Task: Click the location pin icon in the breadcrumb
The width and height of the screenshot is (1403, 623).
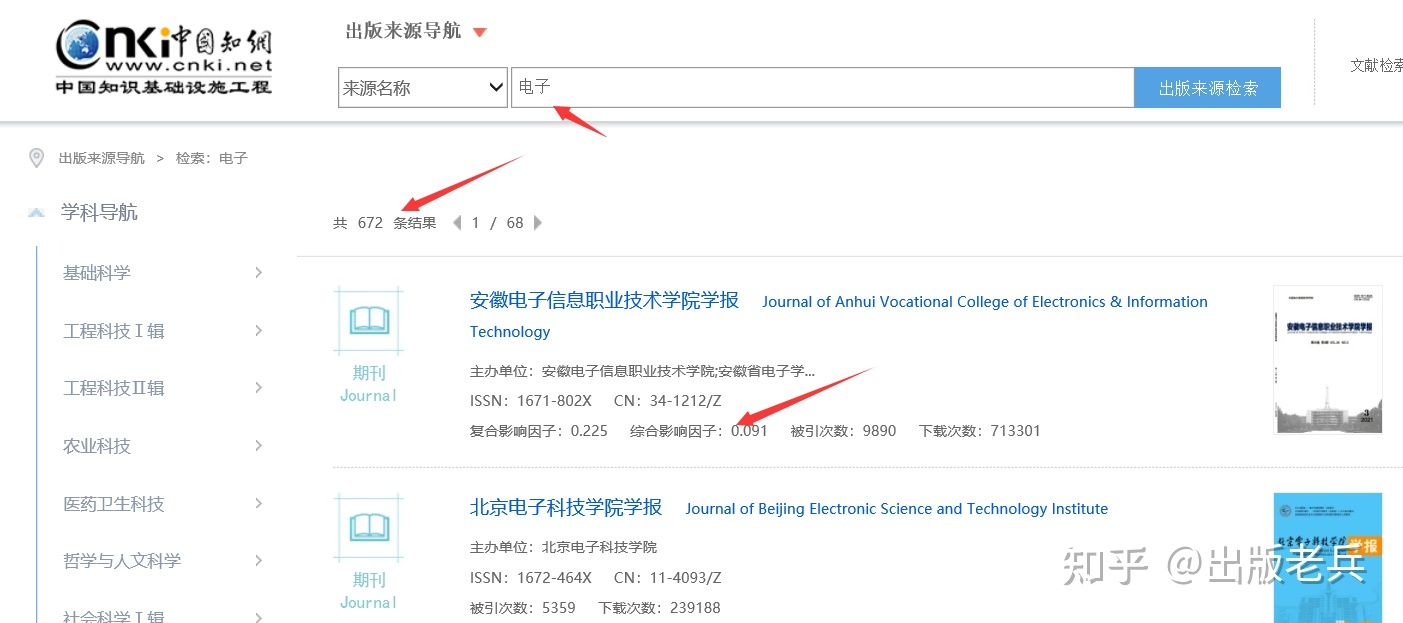Action: point(36,157)
